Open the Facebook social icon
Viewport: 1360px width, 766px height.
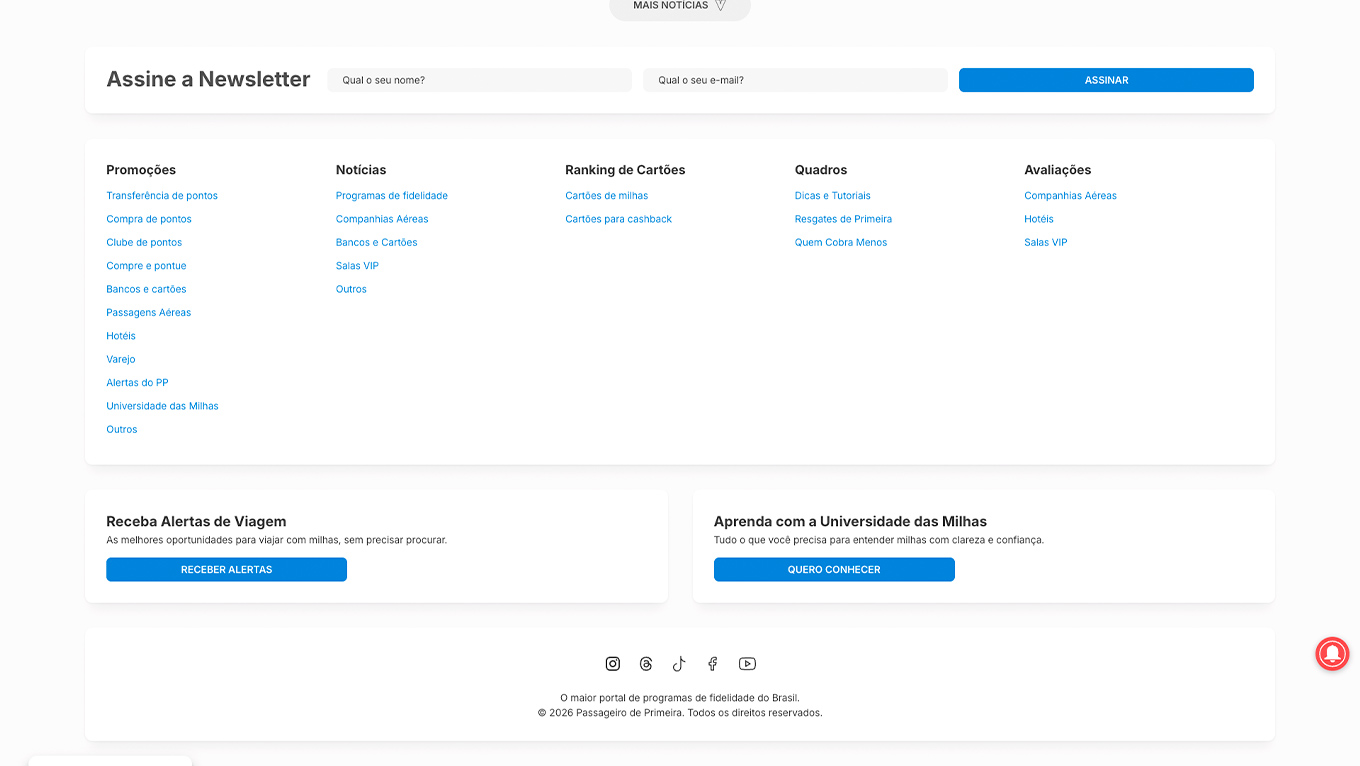pyautogui.click(x=713, y=664)
